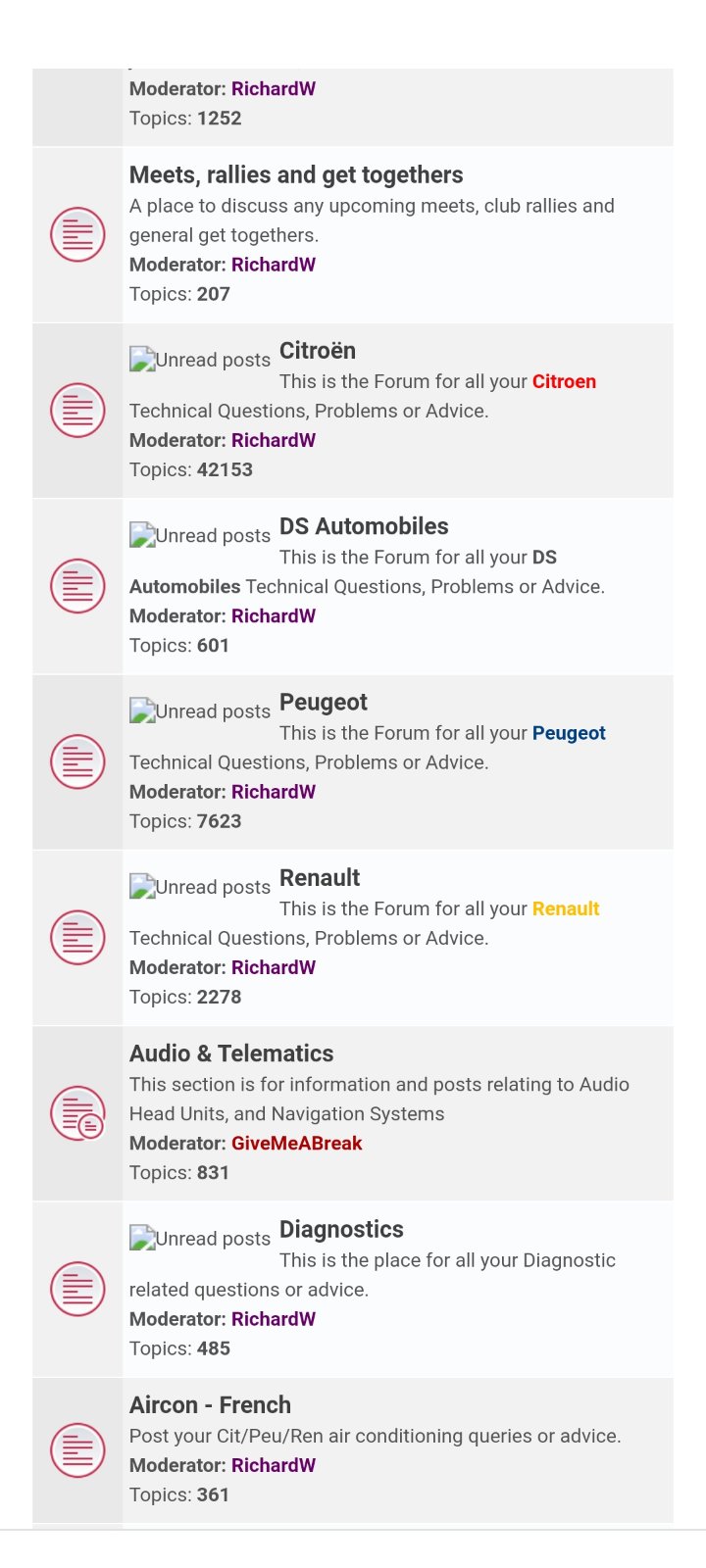
Task: Open the Aircon - French forum
Action: point(210,1404)
